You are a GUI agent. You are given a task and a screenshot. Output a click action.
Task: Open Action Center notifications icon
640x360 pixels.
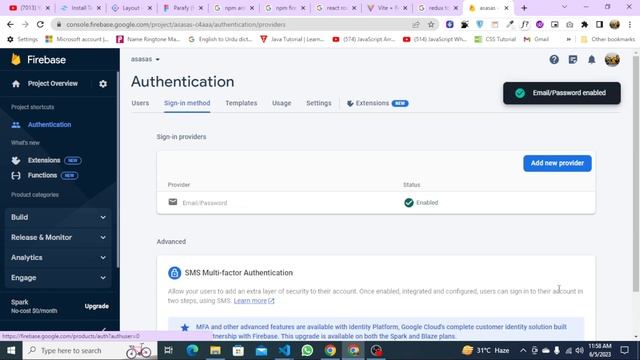coord(624,350)
